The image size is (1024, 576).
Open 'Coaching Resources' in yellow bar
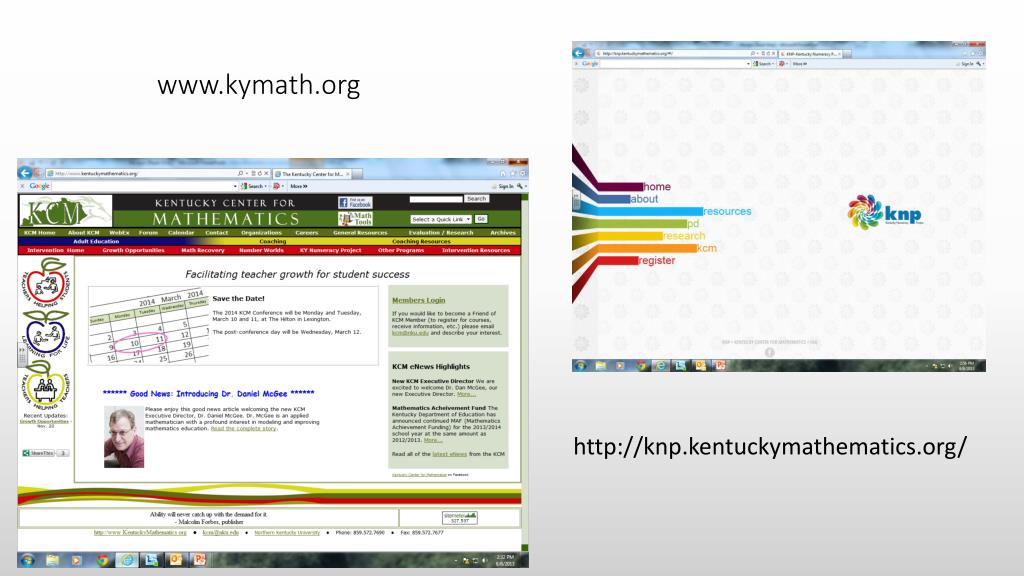click(421, 241)
